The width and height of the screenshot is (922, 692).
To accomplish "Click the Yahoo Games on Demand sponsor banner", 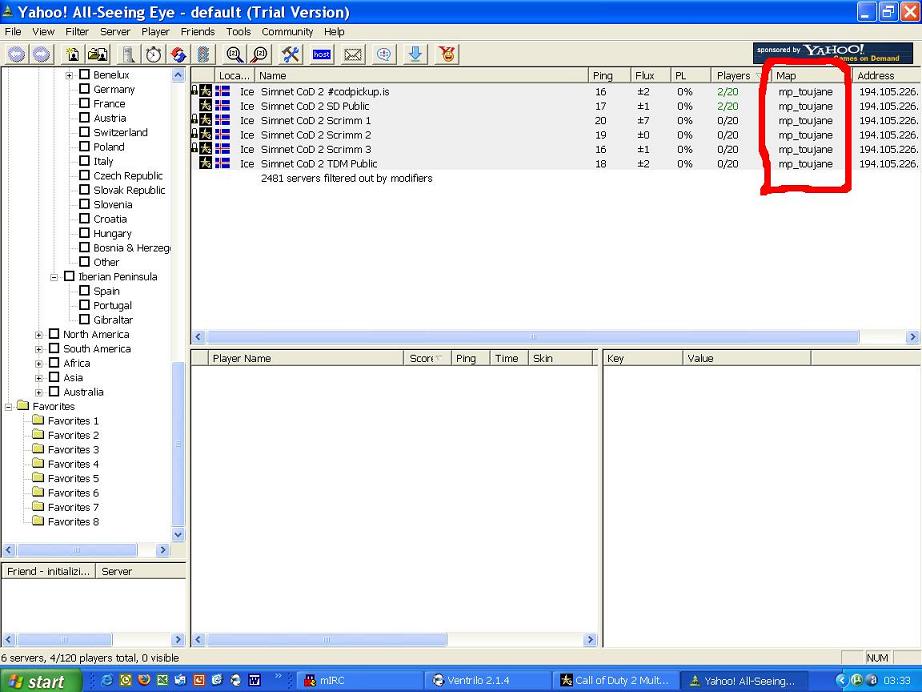I will pos(833,53).
